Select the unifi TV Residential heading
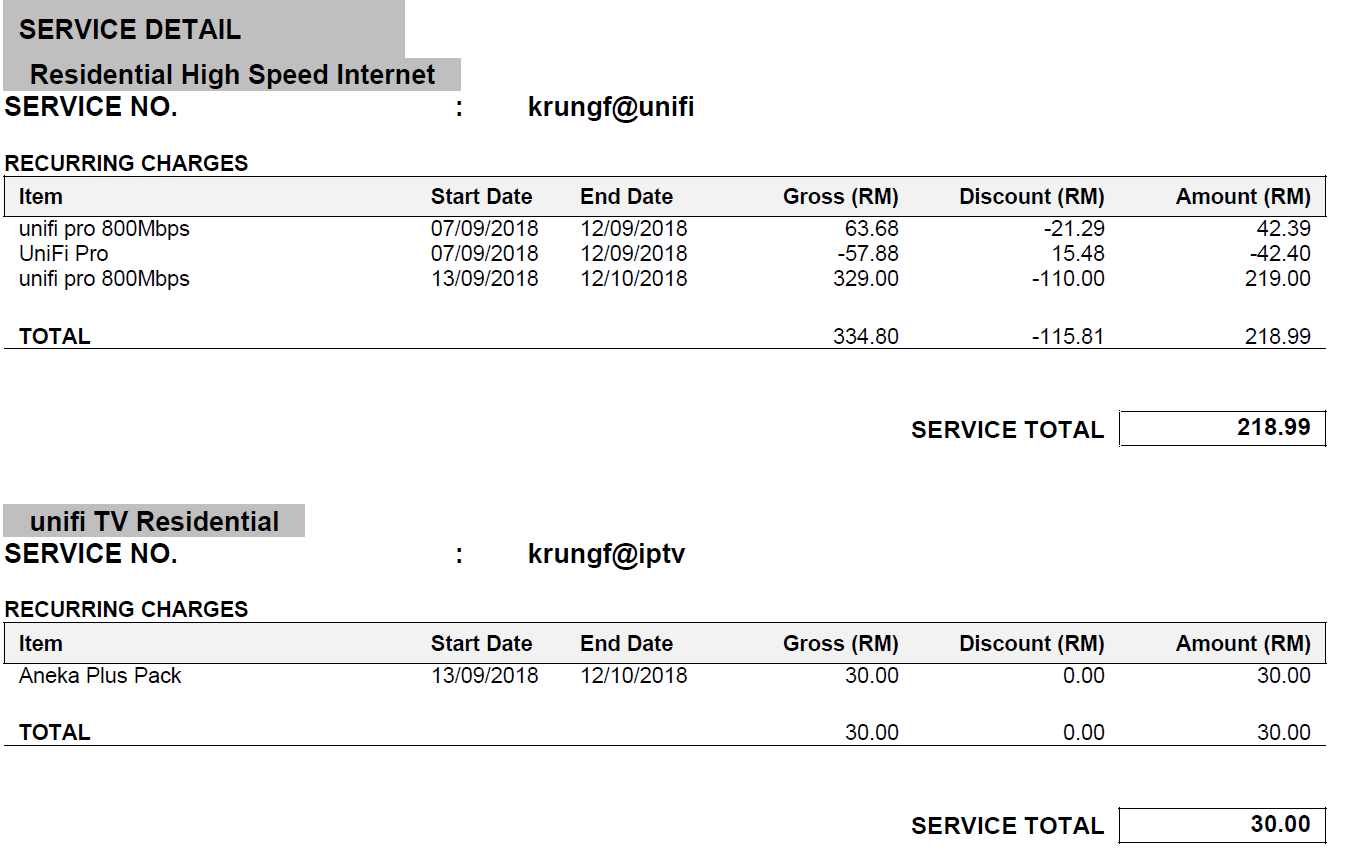The height and width of the screenshot is (854, 1349). point(155,522)
